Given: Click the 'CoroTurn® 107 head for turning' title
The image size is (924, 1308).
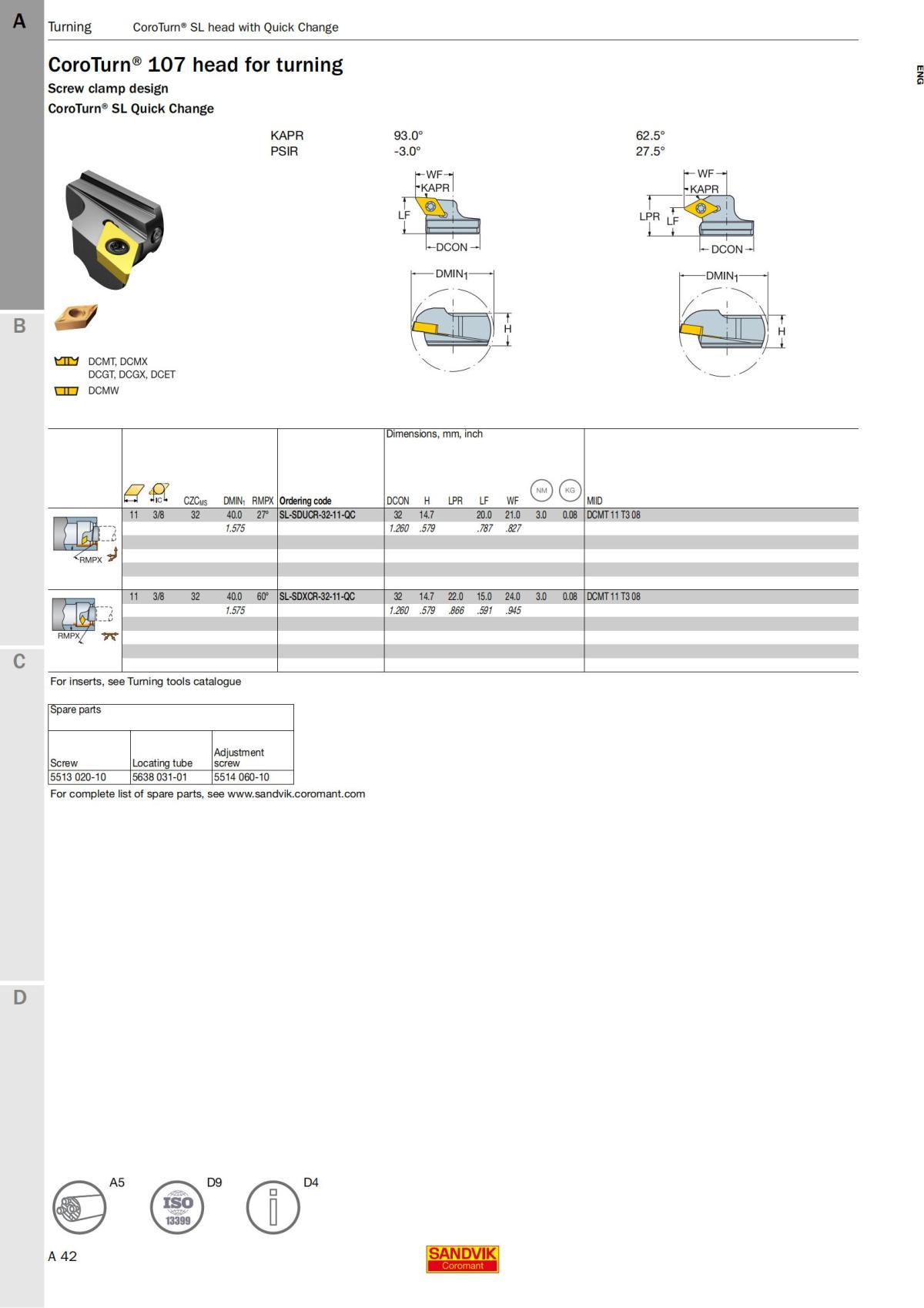Looking at the screenshot, I should [x=196, y=65].
